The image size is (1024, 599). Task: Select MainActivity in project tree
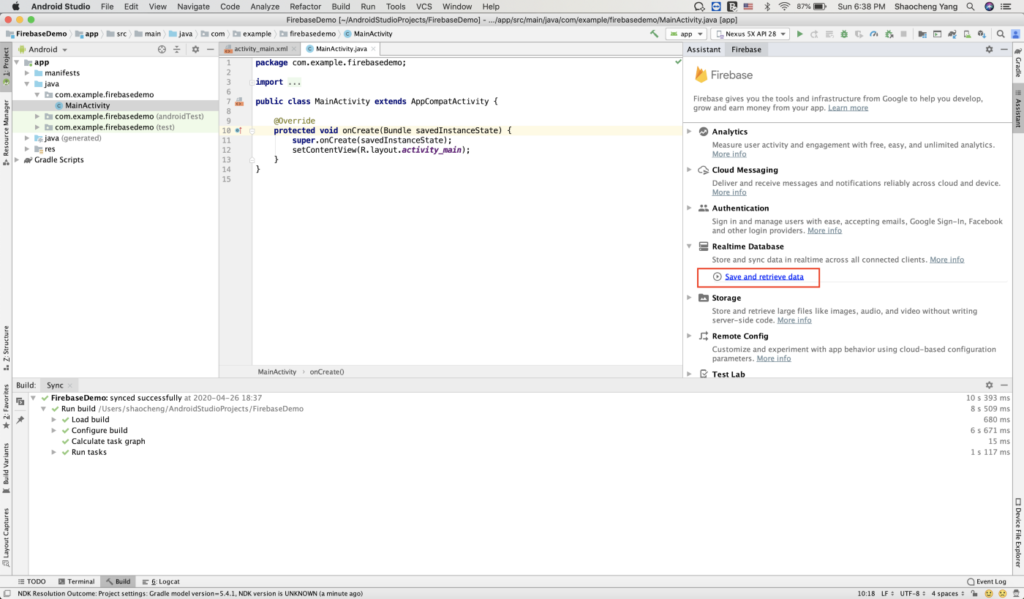(x=88, y=106)
